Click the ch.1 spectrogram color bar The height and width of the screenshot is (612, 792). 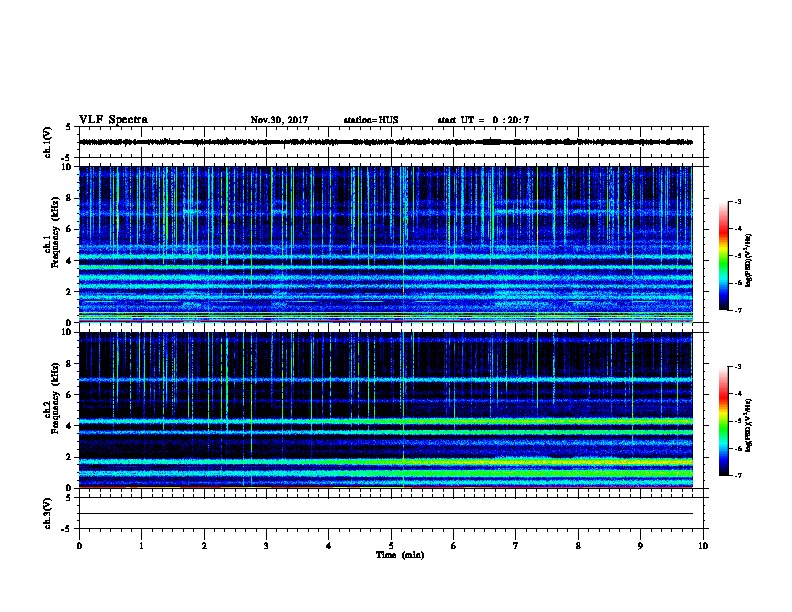723,256
